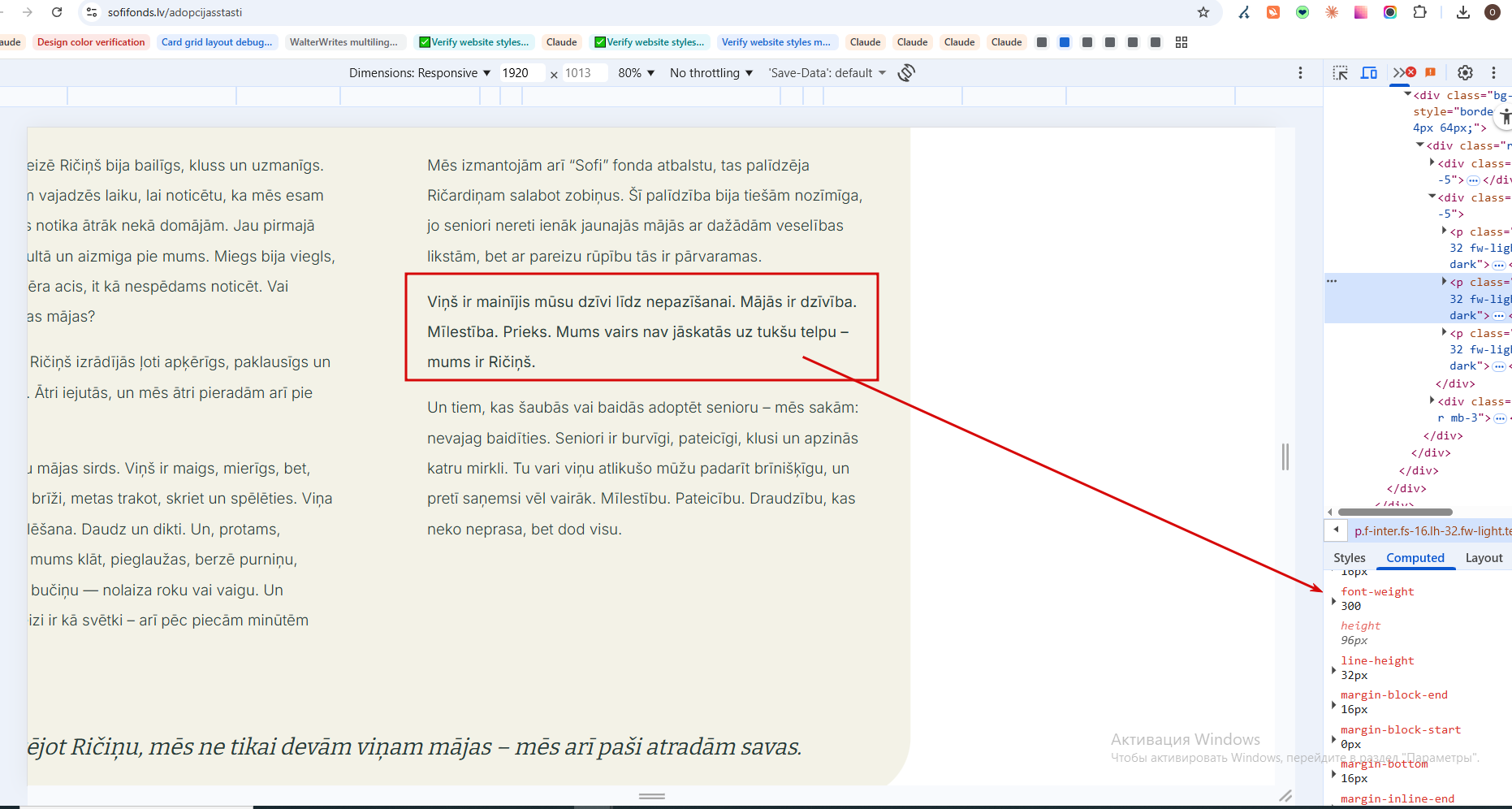Open the rainbow ring lens extension
The image size is (1512, 809).
(1390, 12)
